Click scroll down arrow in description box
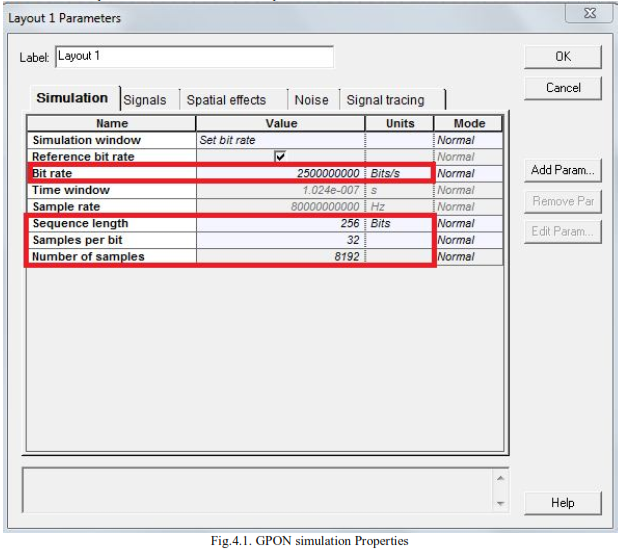Viewport: 621px width, 550px height. 499,503
